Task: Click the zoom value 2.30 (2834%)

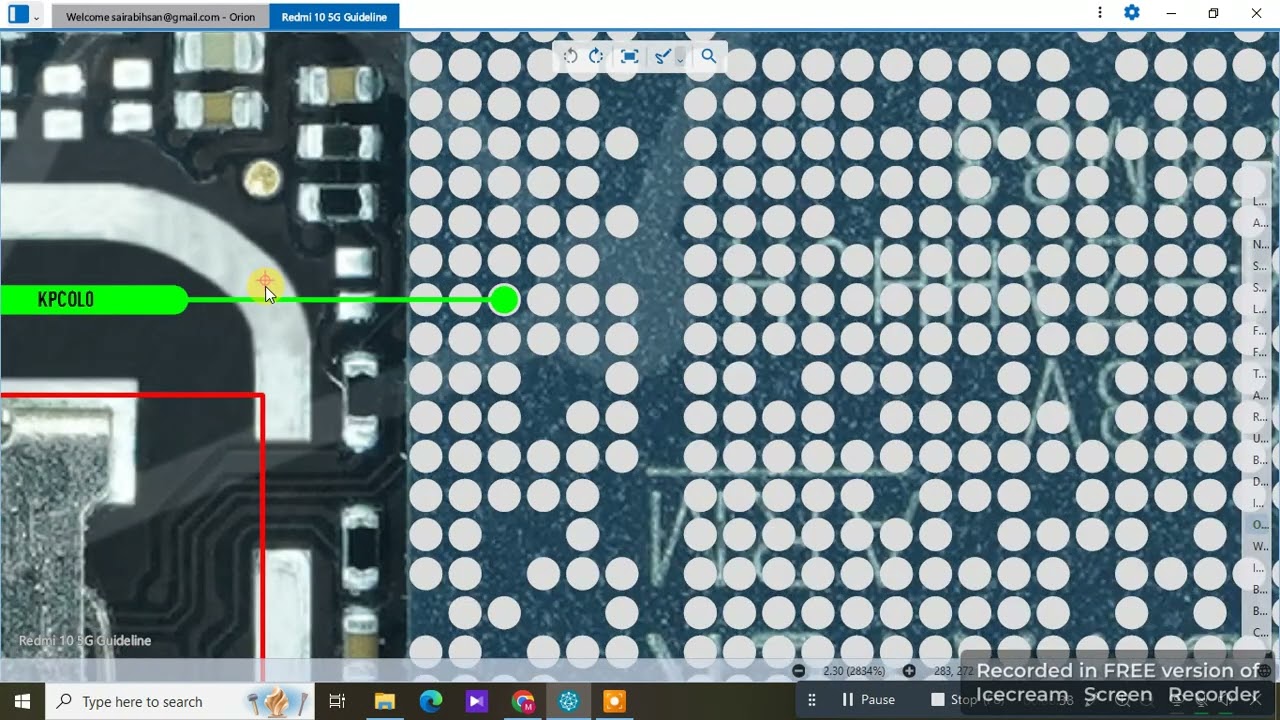Action: 854,671
